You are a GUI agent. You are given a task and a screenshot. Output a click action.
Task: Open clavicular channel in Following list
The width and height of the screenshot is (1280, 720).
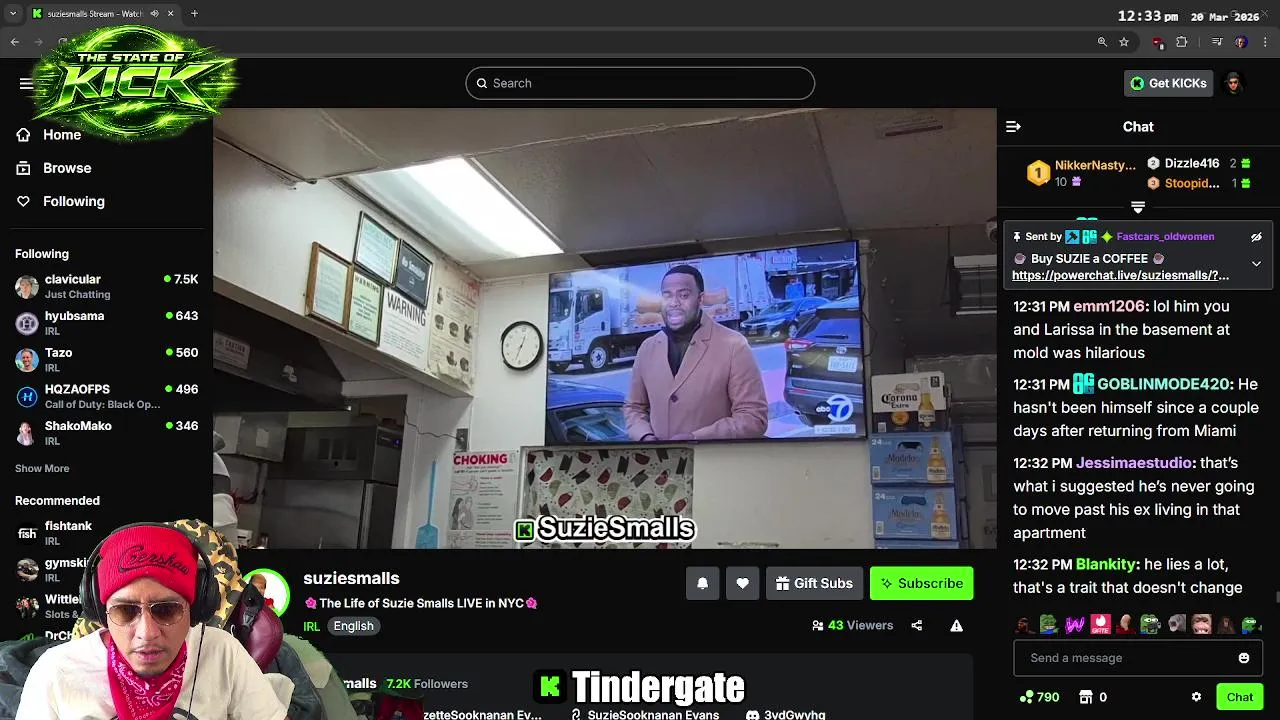pyautogui.click(x=106, y=286)
